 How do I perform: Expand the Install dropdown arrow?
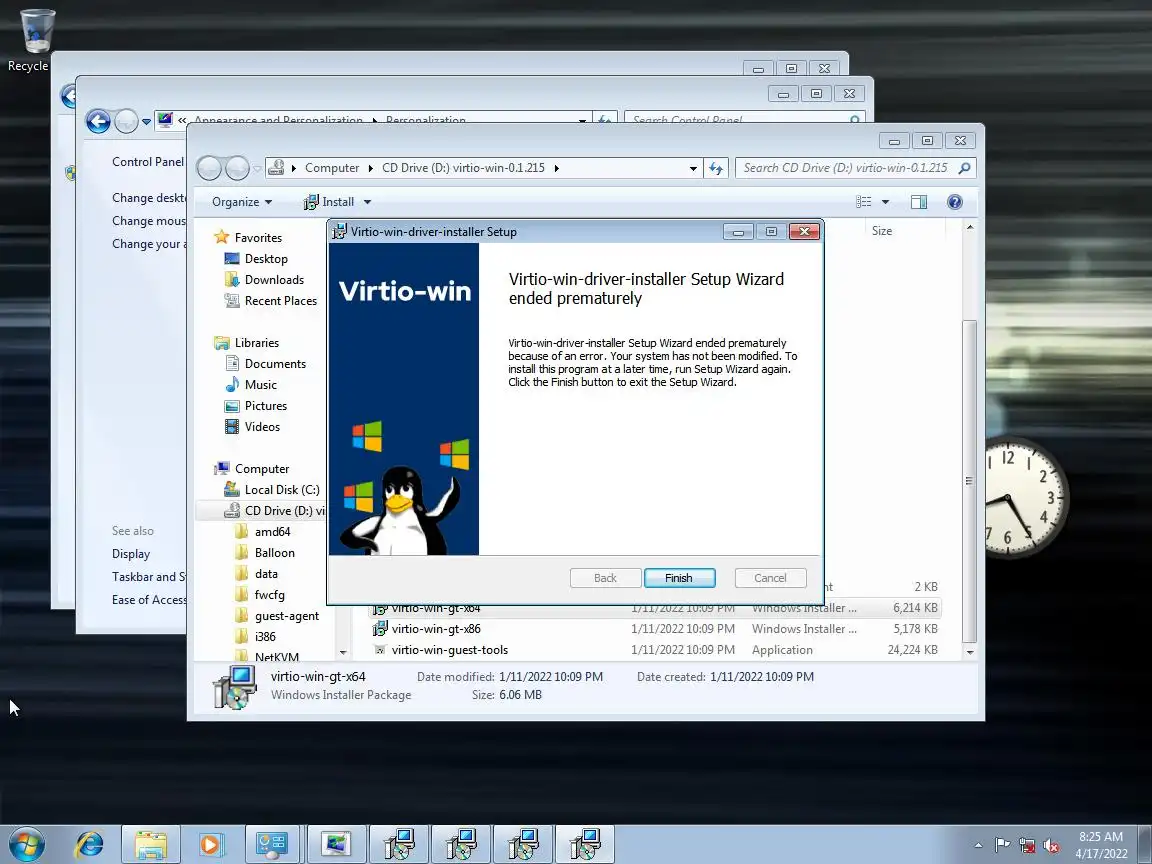pos(367,202)
